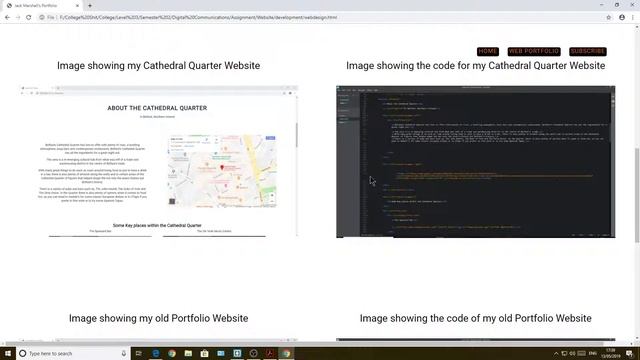This screenshot has height=360, width=640.
Task: Open the WEB PORTFOLIO navigation button
Action: (x=534, y=51)
